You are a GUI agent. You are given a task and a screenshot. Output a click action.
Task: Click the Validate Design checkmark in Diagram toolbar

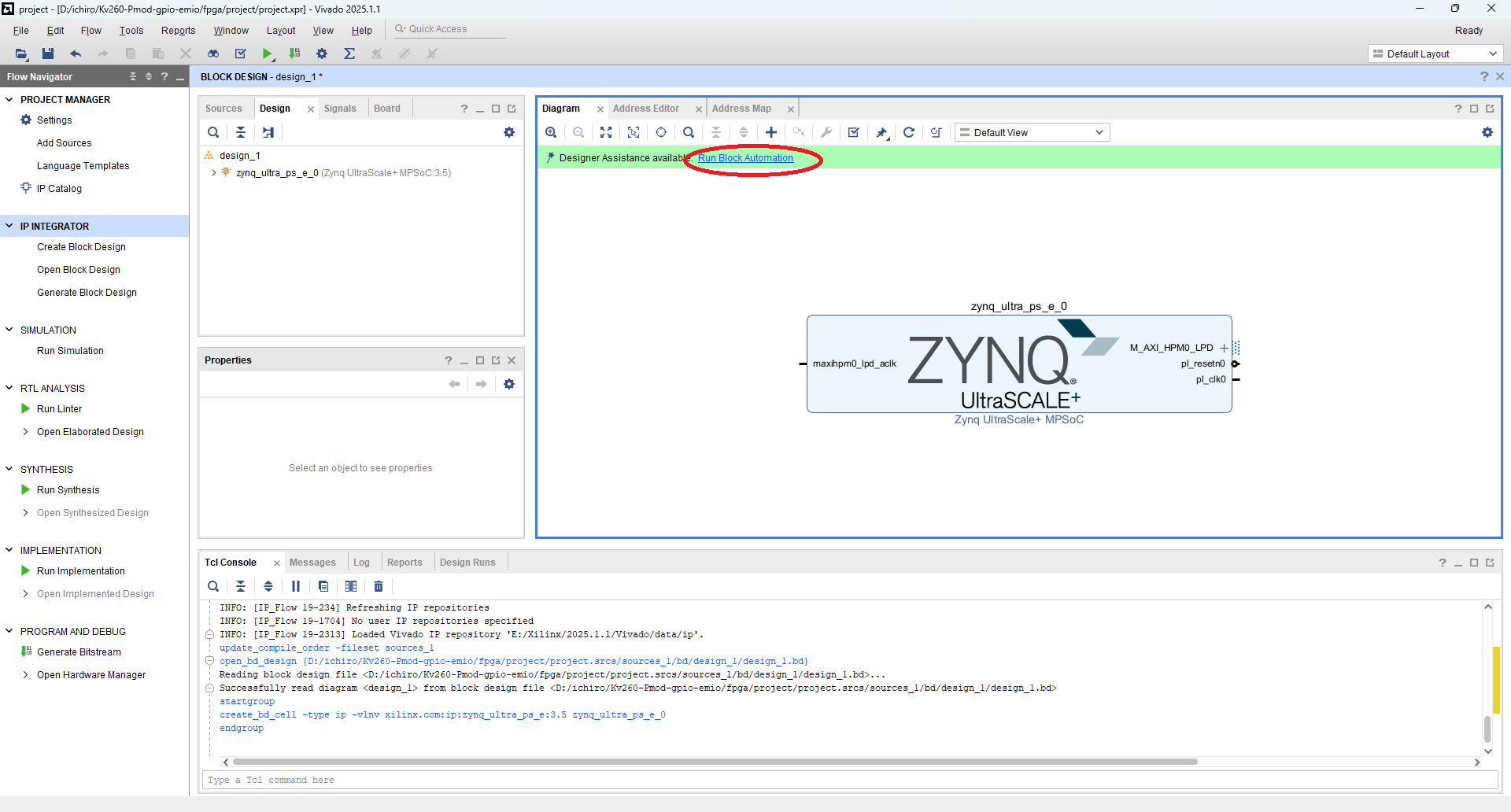coord(854,132)
